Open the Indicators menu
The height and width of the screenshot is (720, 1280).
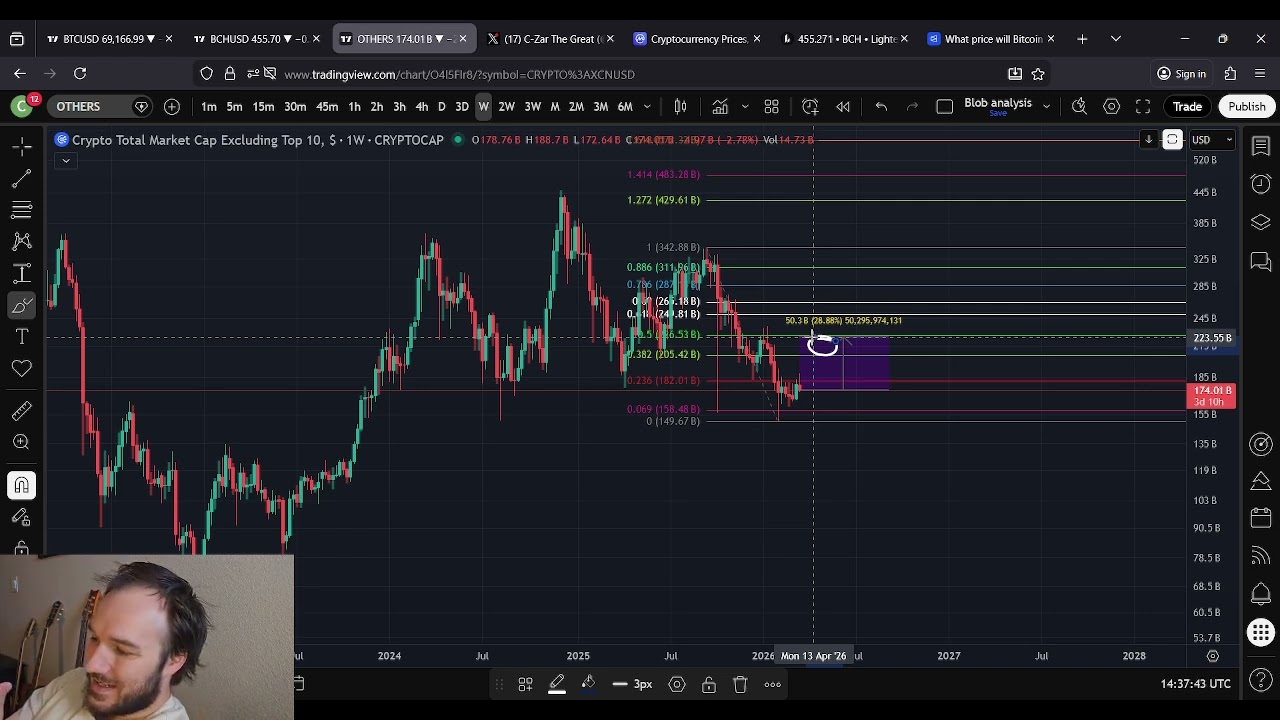tap(720, 106)
